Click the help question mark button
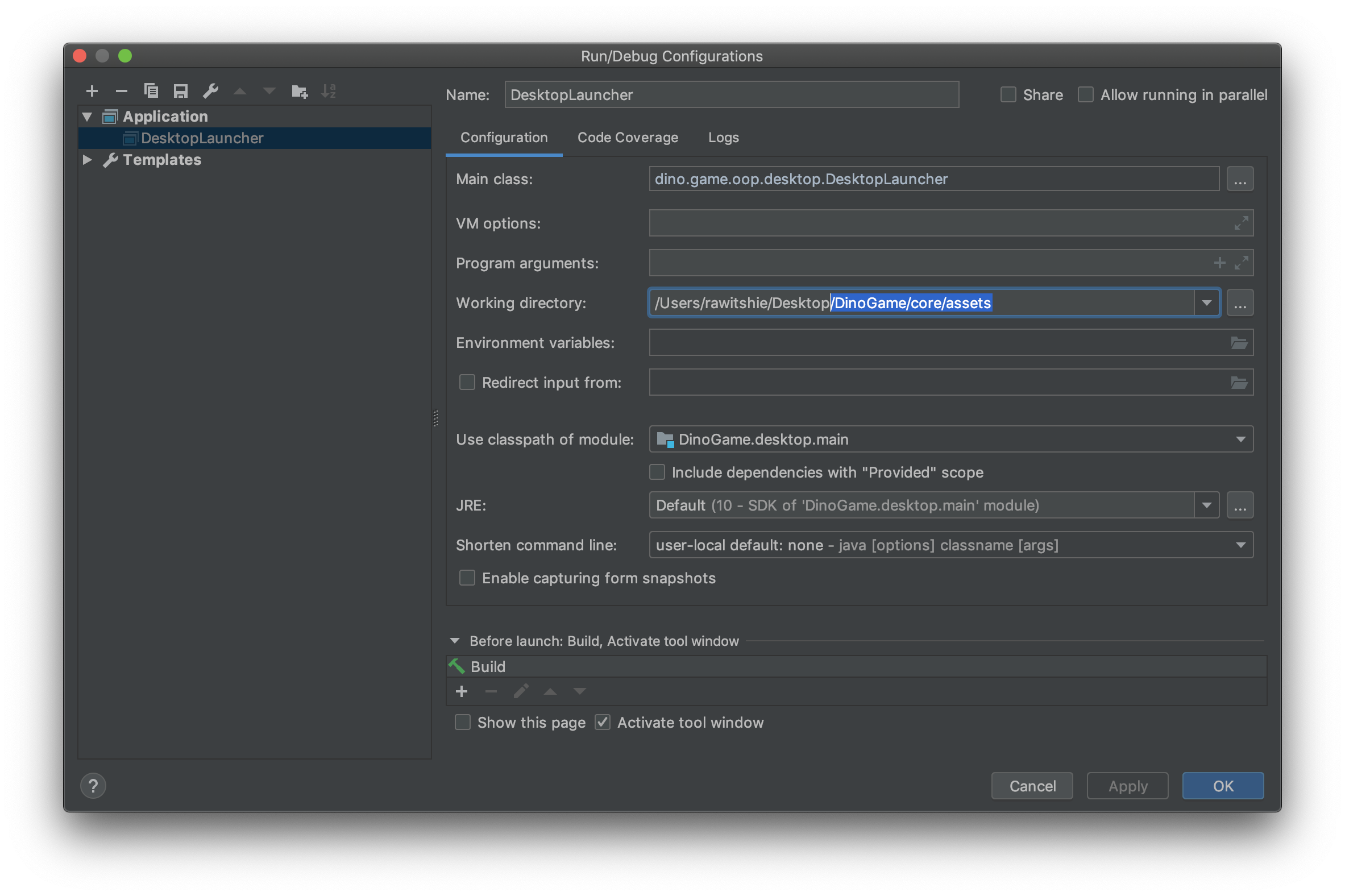Screen dimensions: 1345x896 click(x=93, y=786)
